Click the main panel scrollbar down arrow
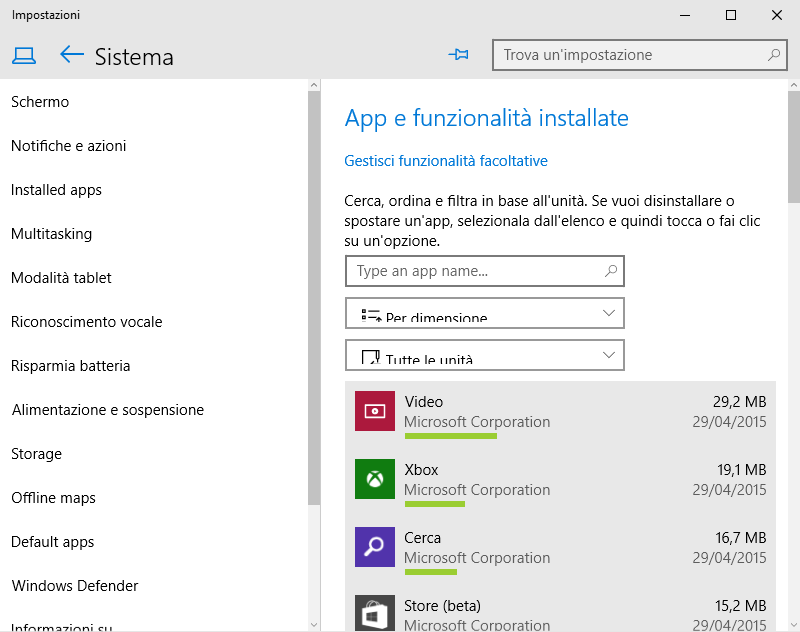 point(794,625)
